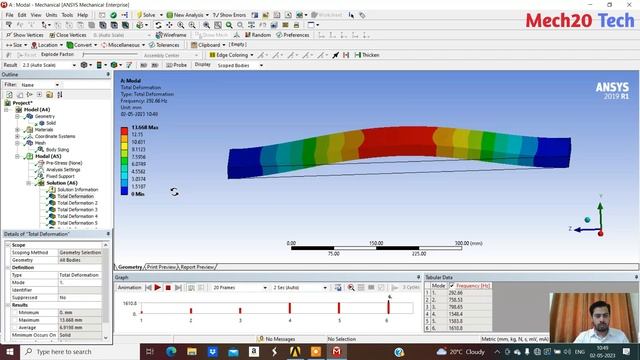Viewport: 640px width, 360px height.
Task: Select the Rotate view tool
Action: pos(158,25)
